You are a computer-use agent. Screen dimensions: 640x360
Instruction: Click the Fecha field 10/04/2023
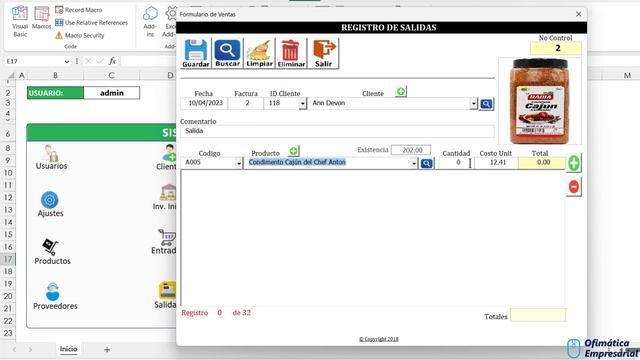click(205, 104)
